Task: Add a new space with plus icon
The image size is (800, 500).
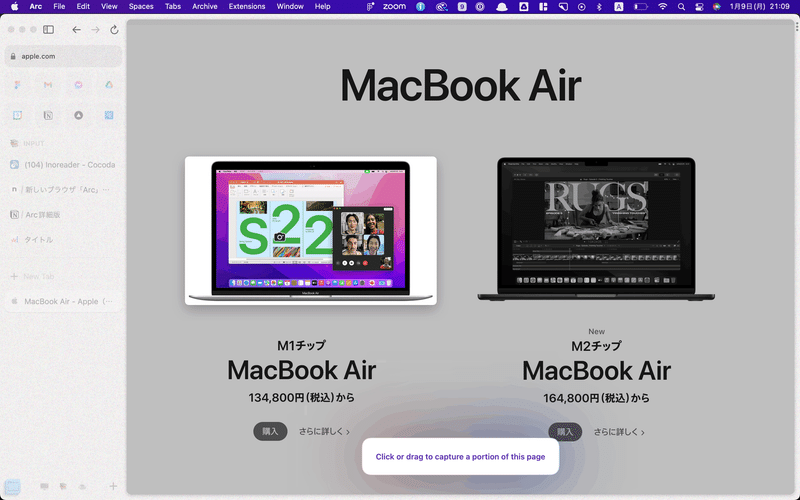Action: point(113,486)
